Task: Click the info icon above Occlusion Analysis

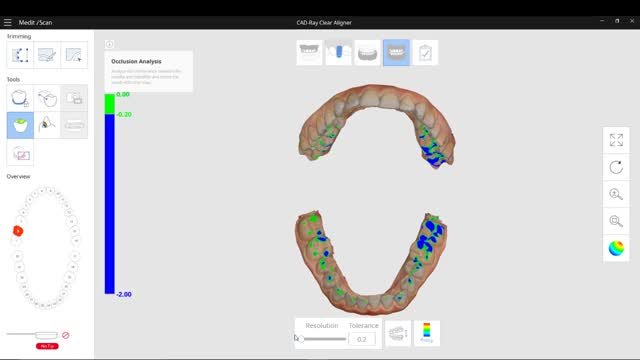Action: click(x=109, y=44)
